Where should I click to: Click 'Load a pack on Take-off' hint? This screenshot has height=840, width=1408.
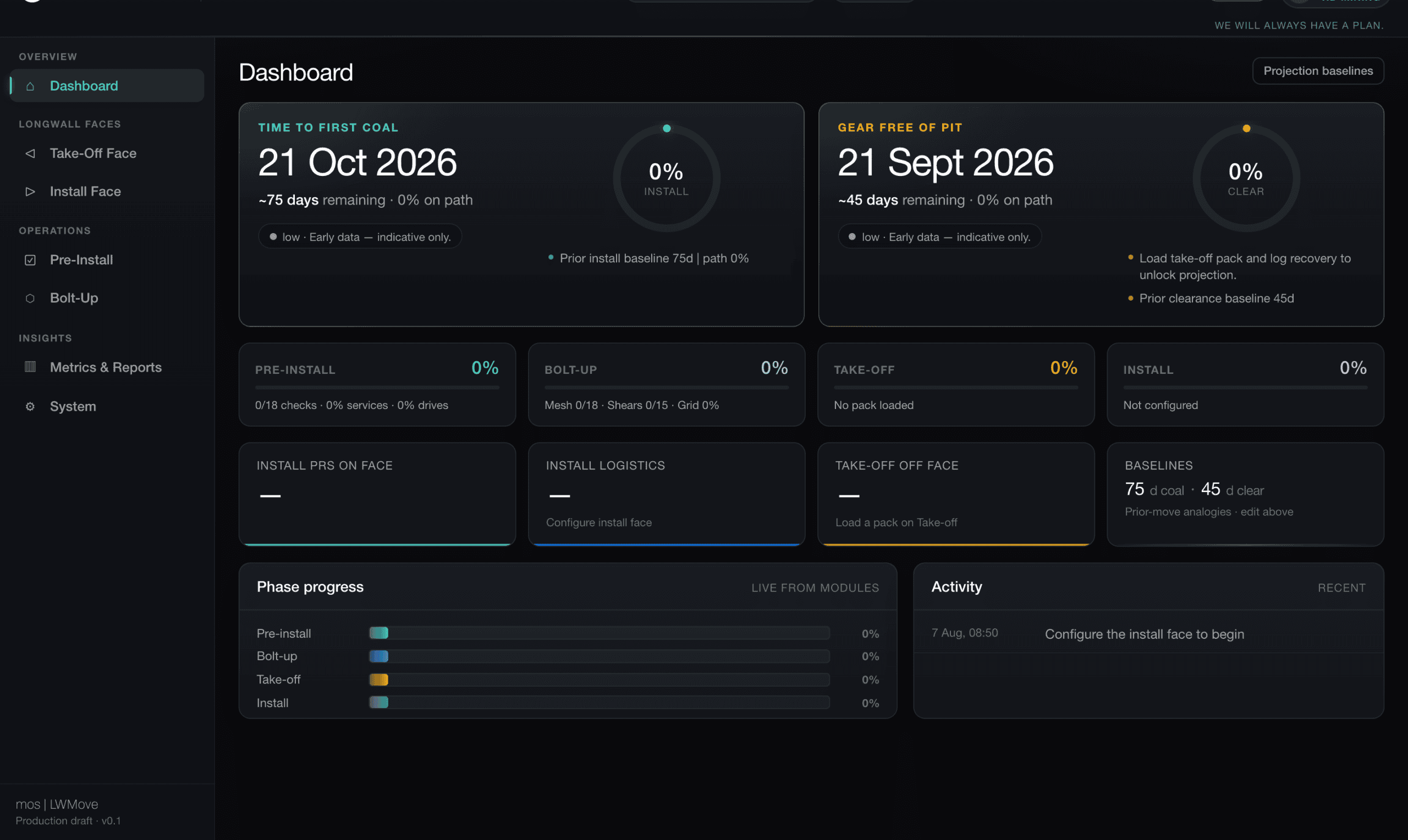(x=896, y=522)
